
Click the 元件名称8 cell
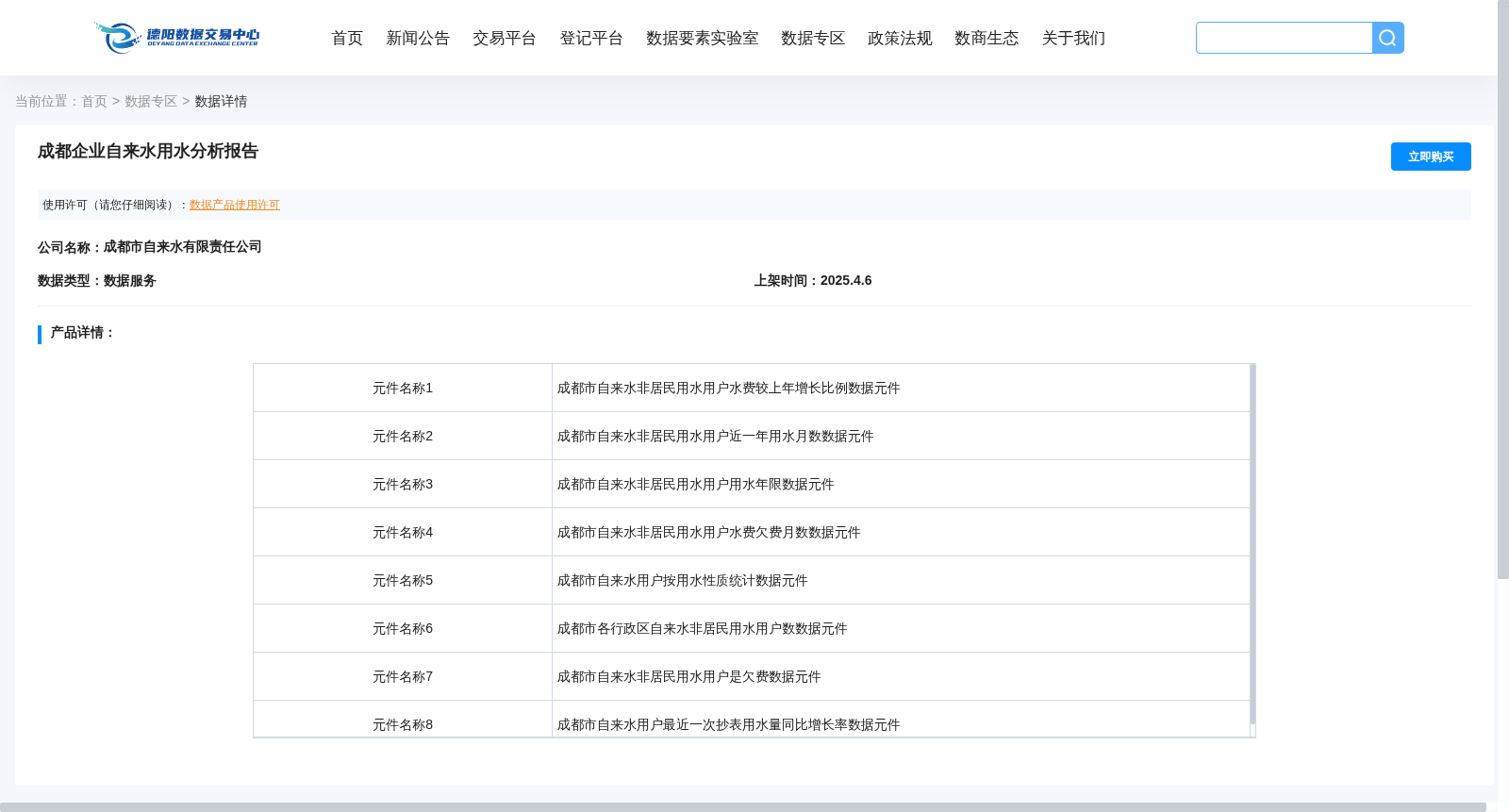tap(403, 720)
